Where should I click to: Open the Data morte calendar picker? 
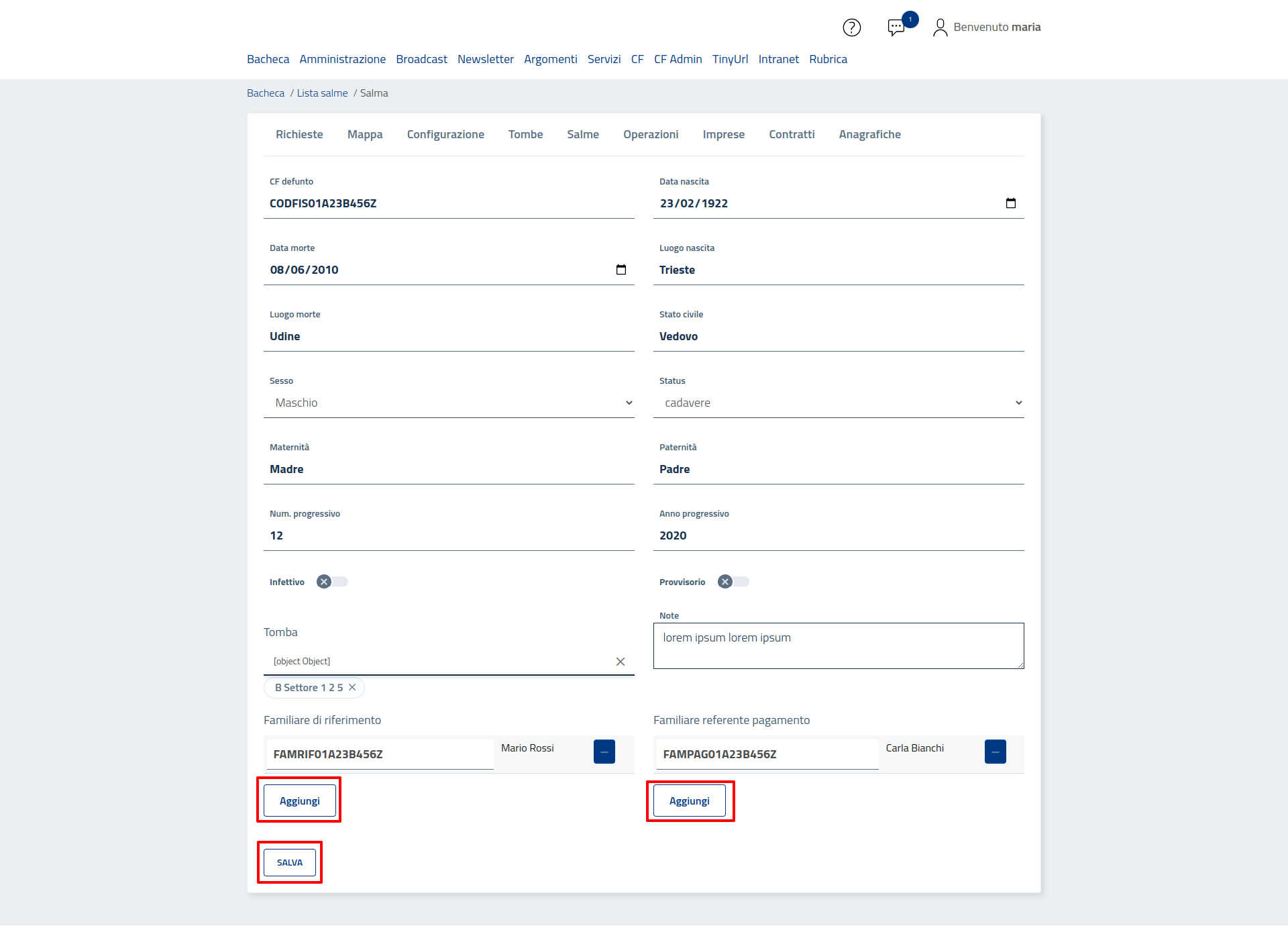(x=621, y=270)
